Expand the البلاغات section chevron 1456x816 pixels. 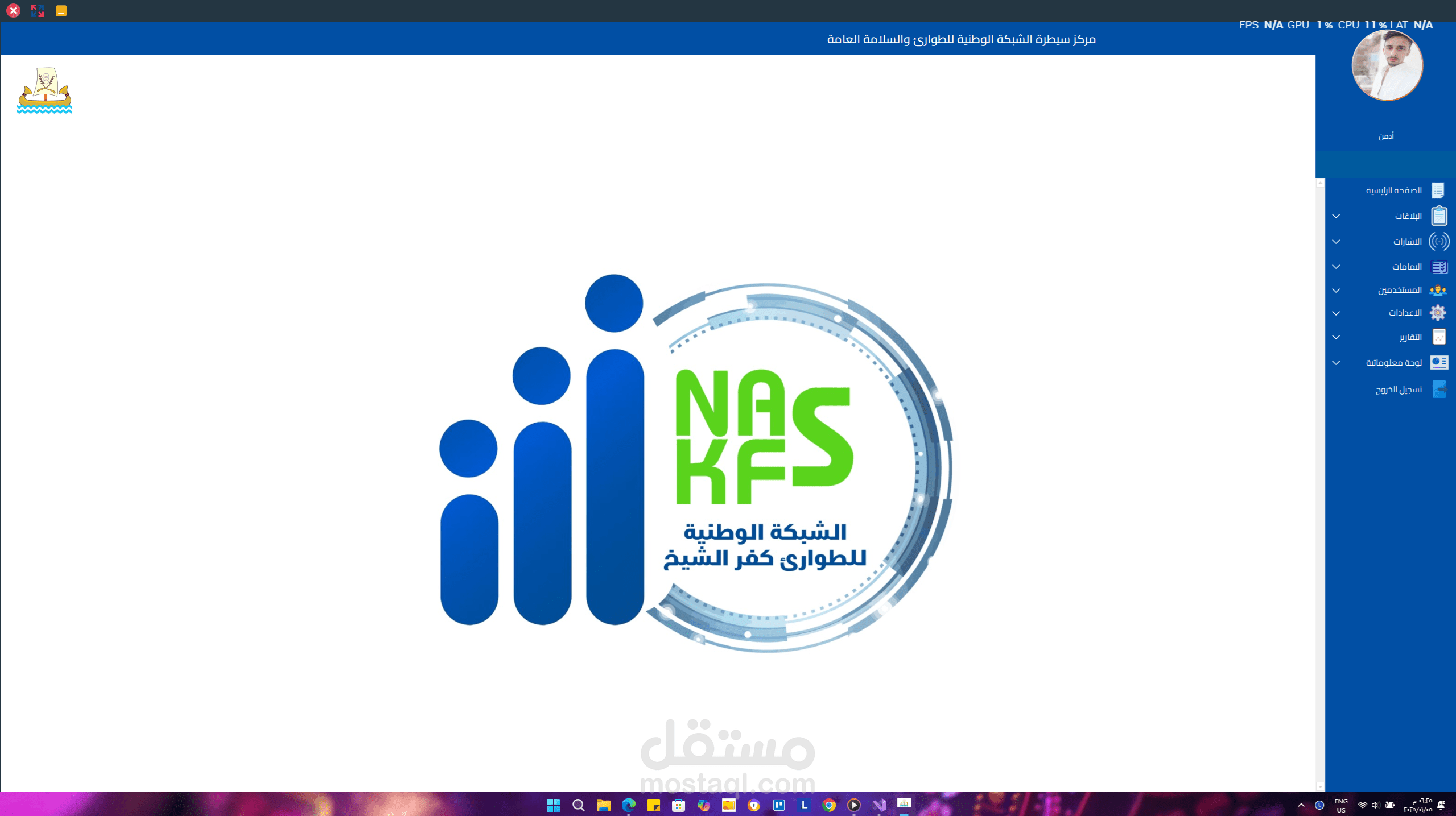(x=1337, y=216)
